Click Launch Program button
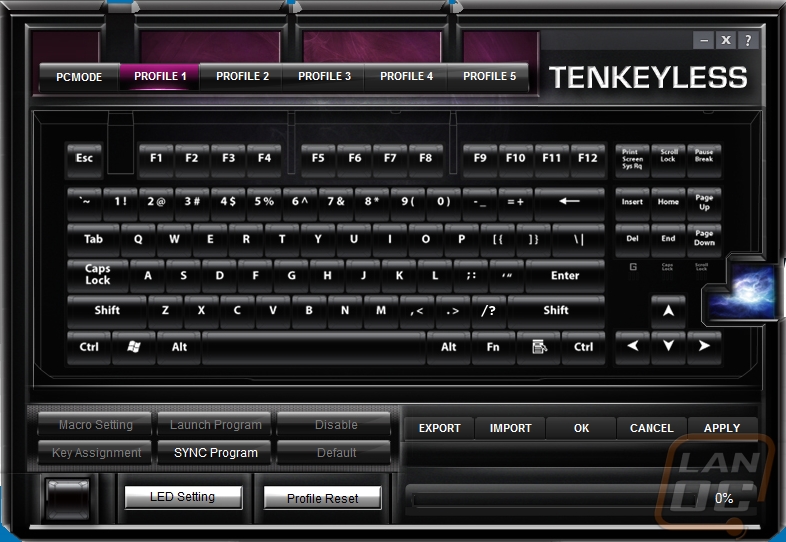This screenshot has width=786, height=542. pyautogui.click(x=216, y=425)
